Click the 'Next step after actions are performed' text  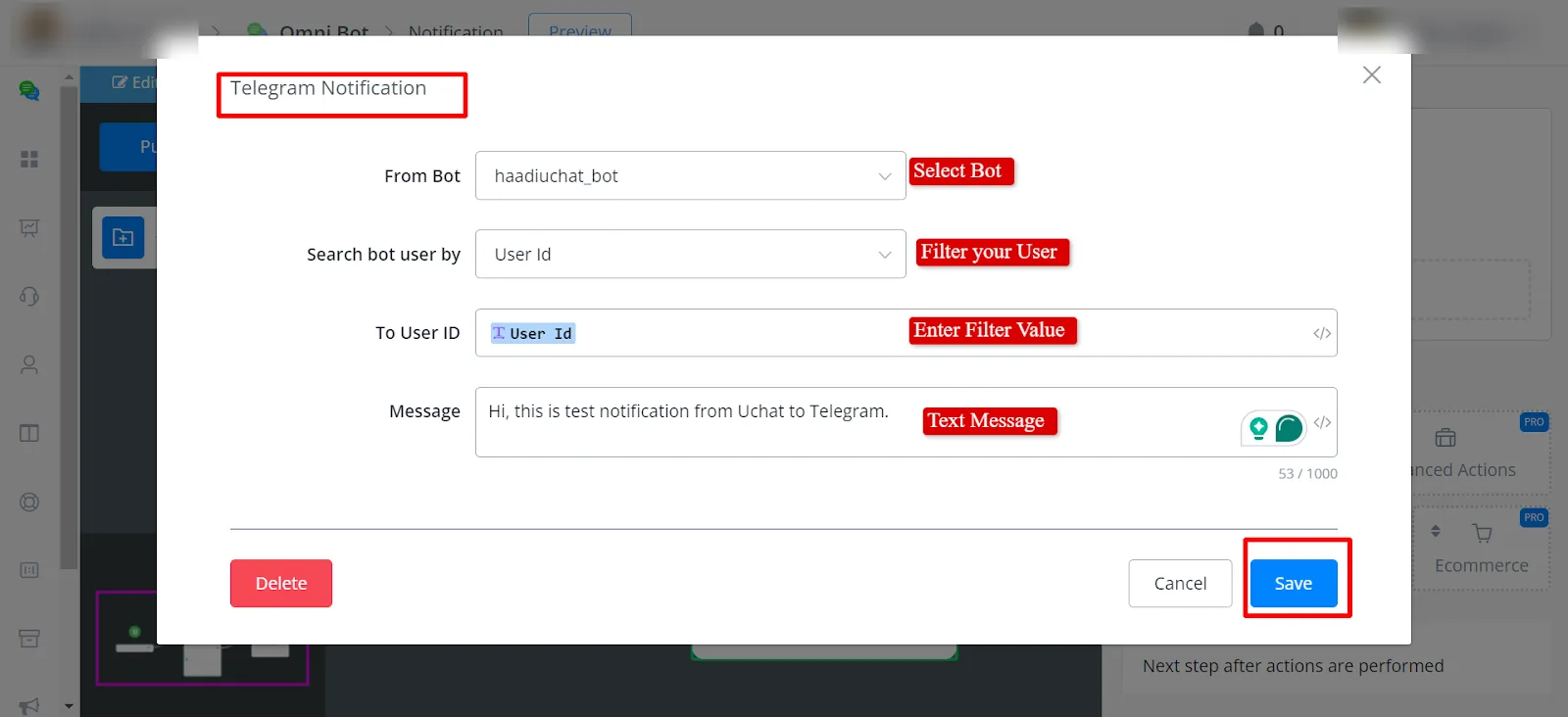pyautogui.click(x=1294, y=666)
